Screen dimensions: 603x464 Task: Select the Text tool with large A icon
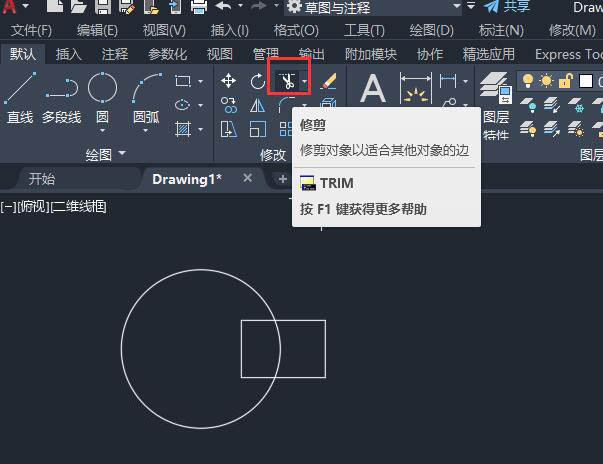click(373, 88)
